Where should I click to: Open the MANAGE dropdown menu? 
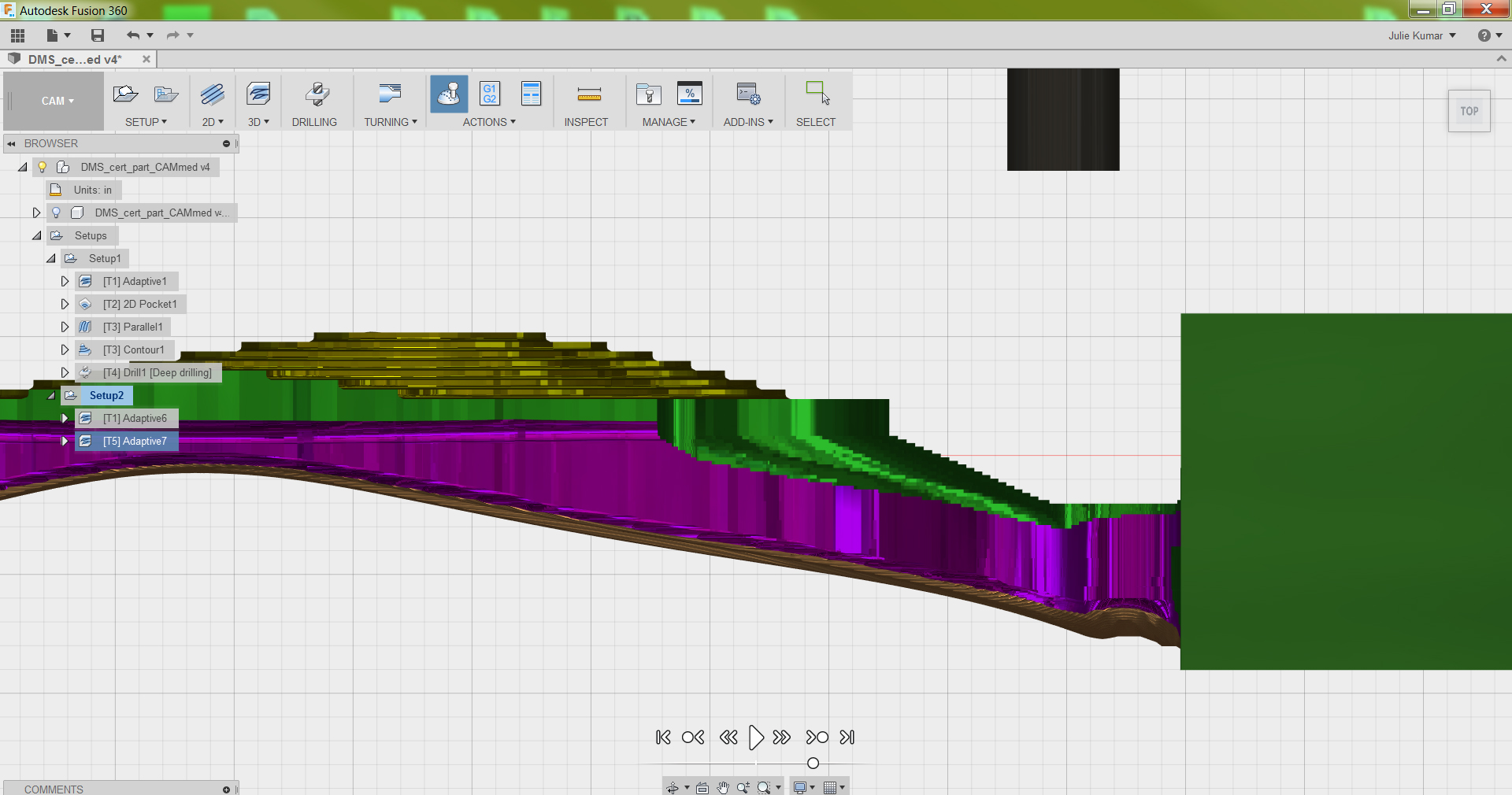[669, 122]
